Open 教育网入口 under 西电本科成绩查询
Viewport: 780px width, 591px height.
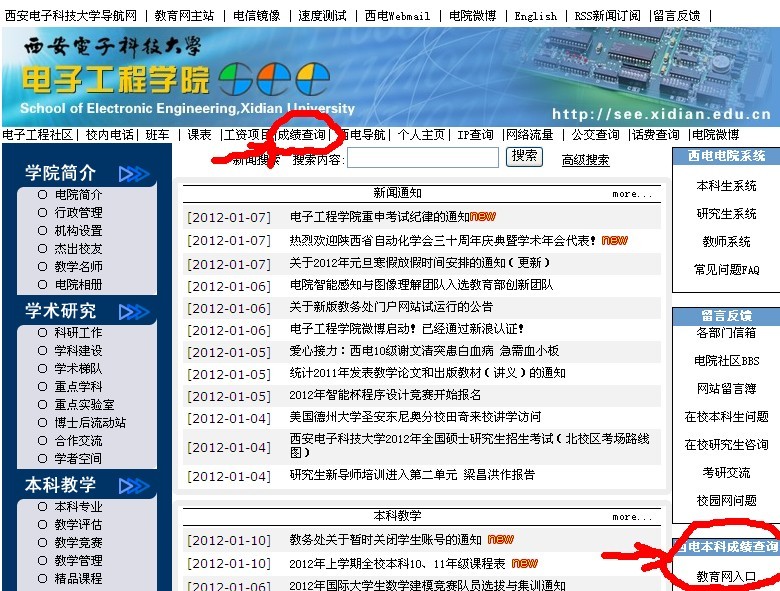tap(726, 577)
